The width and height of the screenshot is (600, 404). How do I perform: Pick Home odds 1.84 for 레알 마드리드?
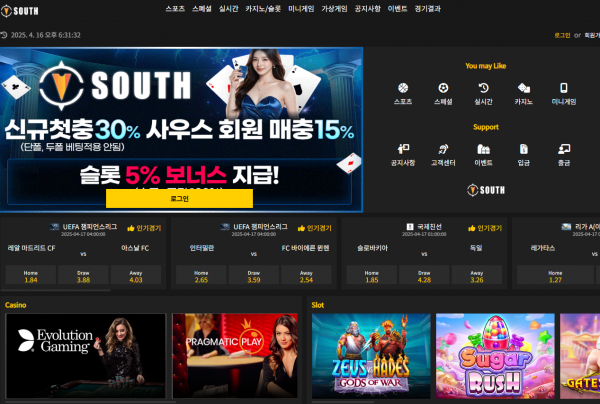tap(31, 276)
